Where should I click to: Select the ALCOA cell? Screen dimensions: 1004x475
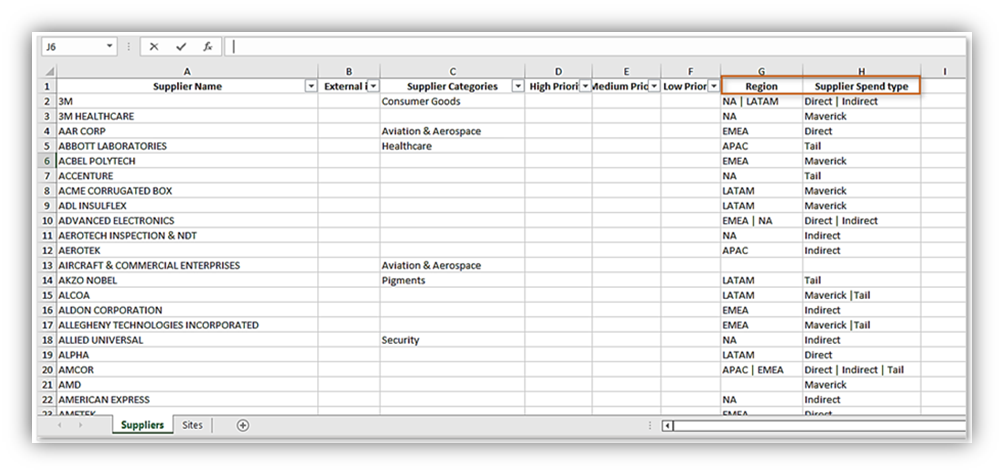pyautogui.click(x=188, y=295)
